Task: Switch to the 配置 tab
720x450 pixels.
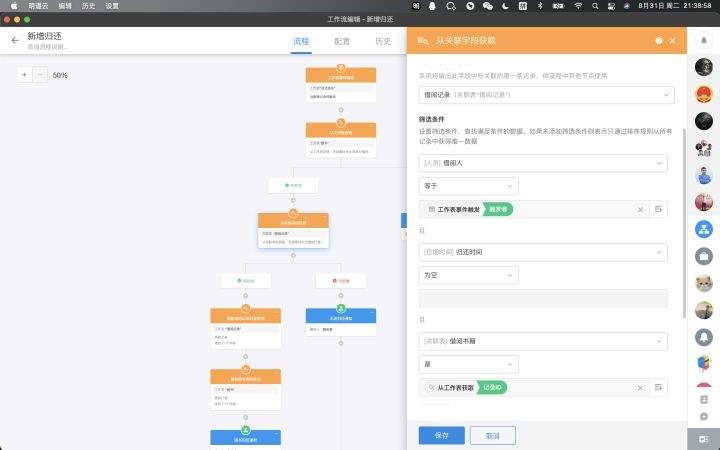Action: (342, 41)
